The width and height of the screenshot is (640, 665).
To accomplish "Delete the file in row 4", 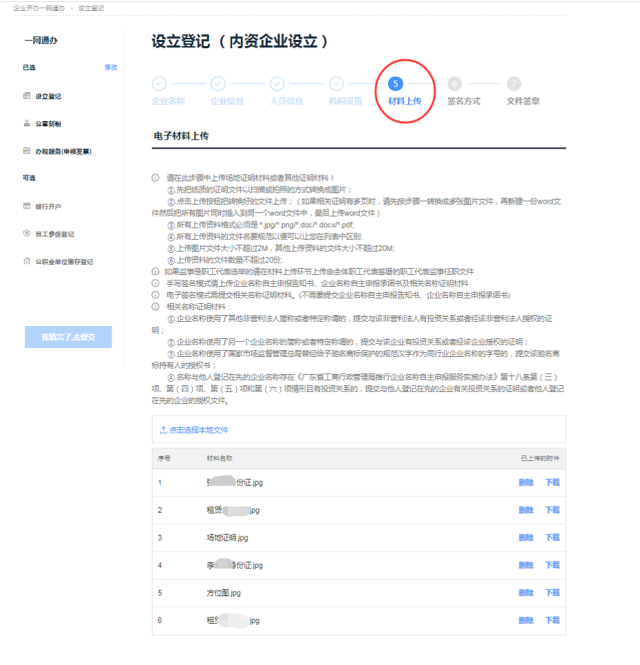I will coord(526,565).
